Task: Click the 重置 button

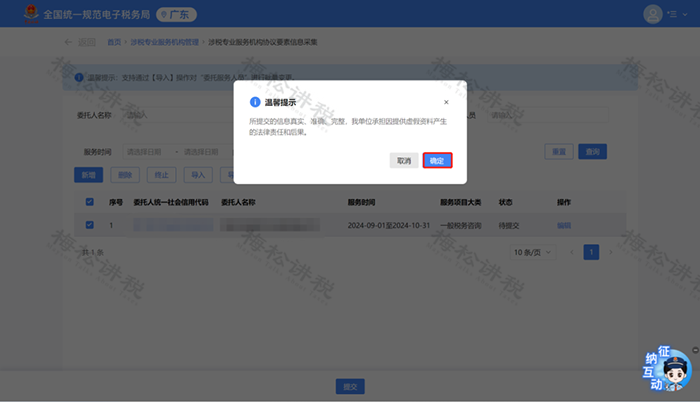Action: coord(559,151)
